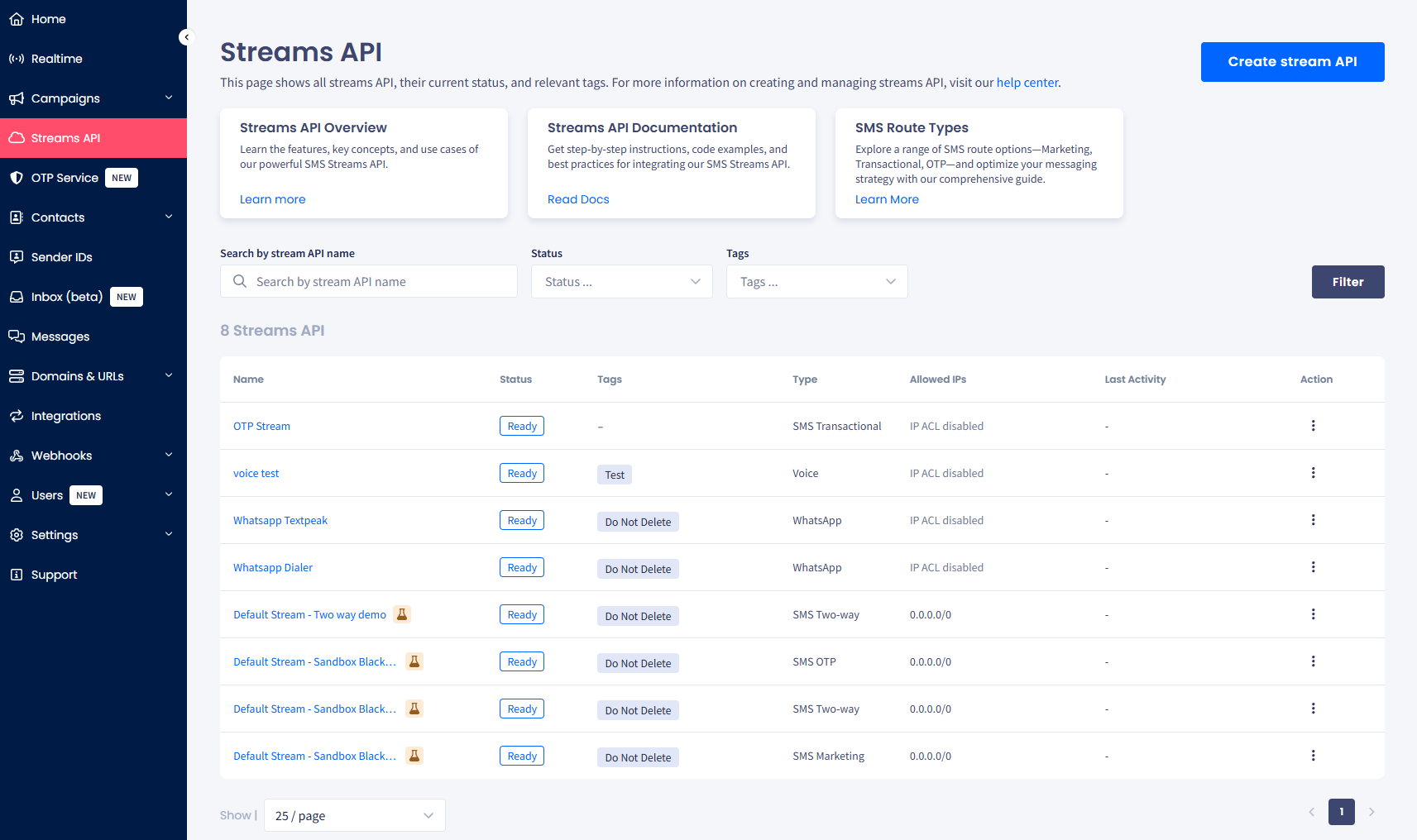The width and height of the screenshot is (1417, 840).
Task: Click Search by stream API name field
Action: click(x=369, y=282)
